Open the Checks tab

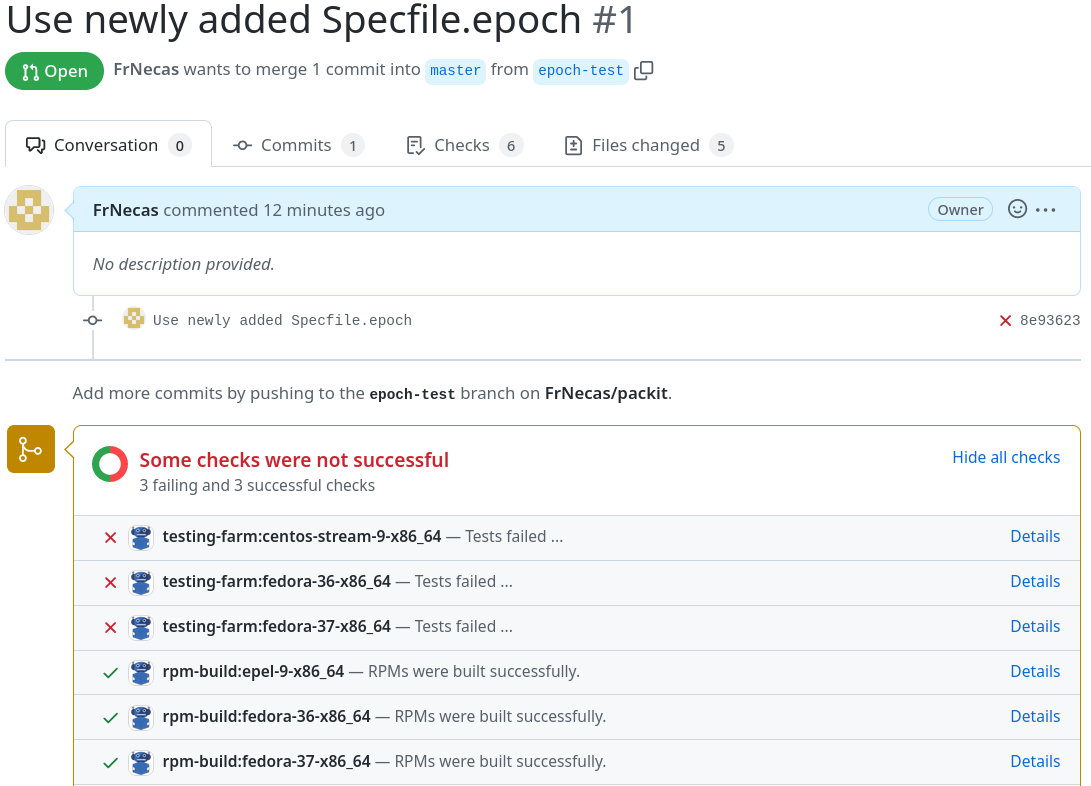(463, 145)
